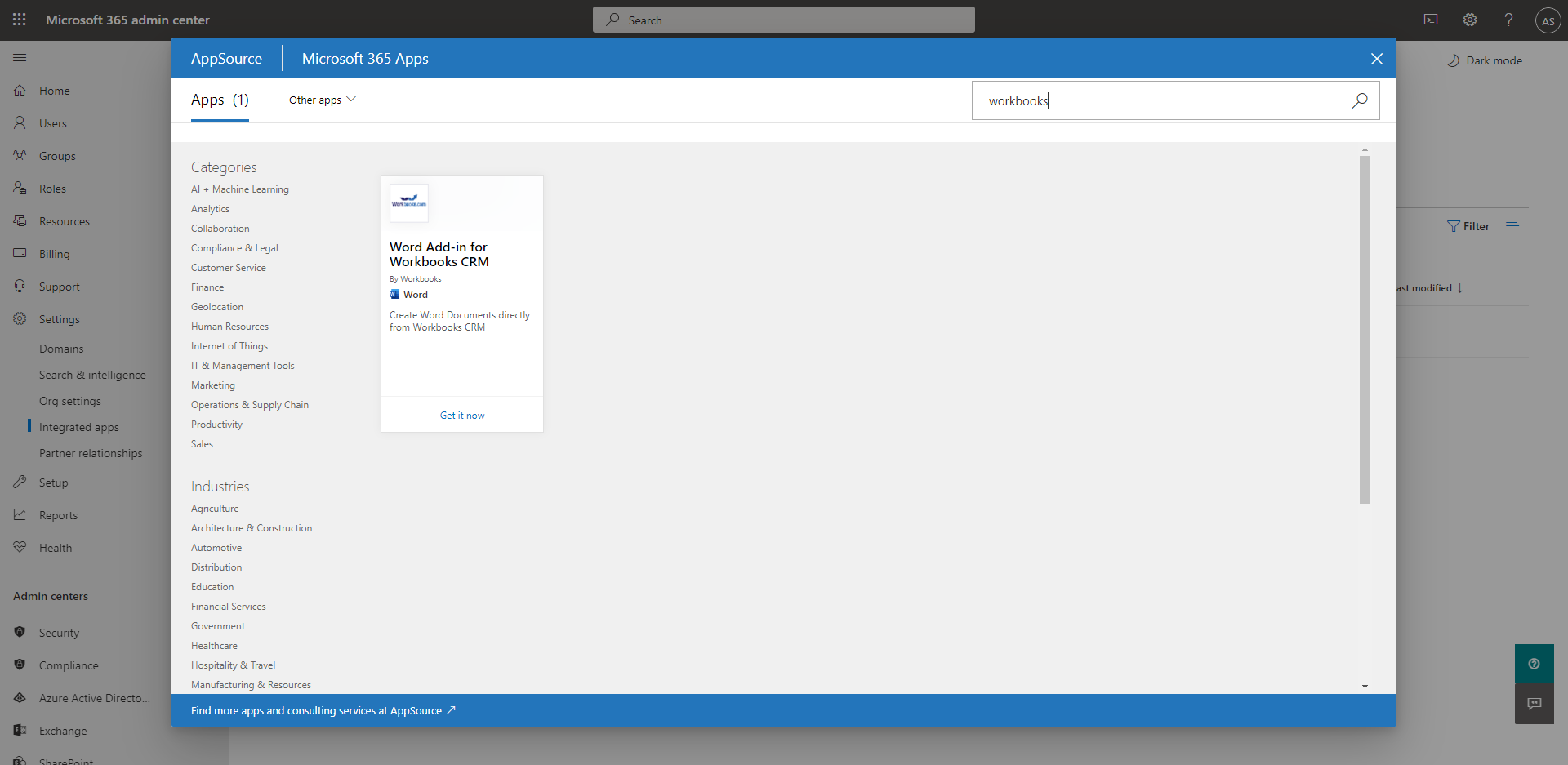Click the Groups icon in the sidebar
Image resolution: width=1568 pixels, height=765 pixels.
[x=20, y=156]
